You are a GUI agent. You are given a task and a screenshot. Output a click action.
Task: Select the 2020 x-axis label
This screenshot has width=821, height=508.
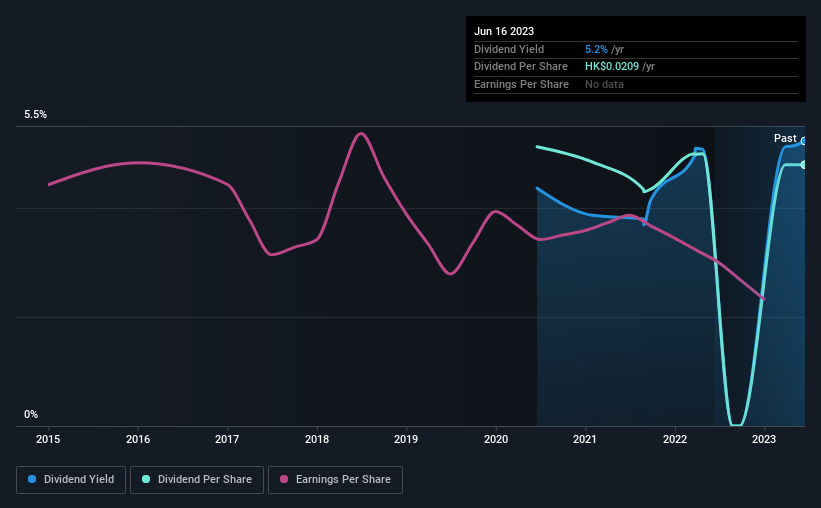click(496, 438)
